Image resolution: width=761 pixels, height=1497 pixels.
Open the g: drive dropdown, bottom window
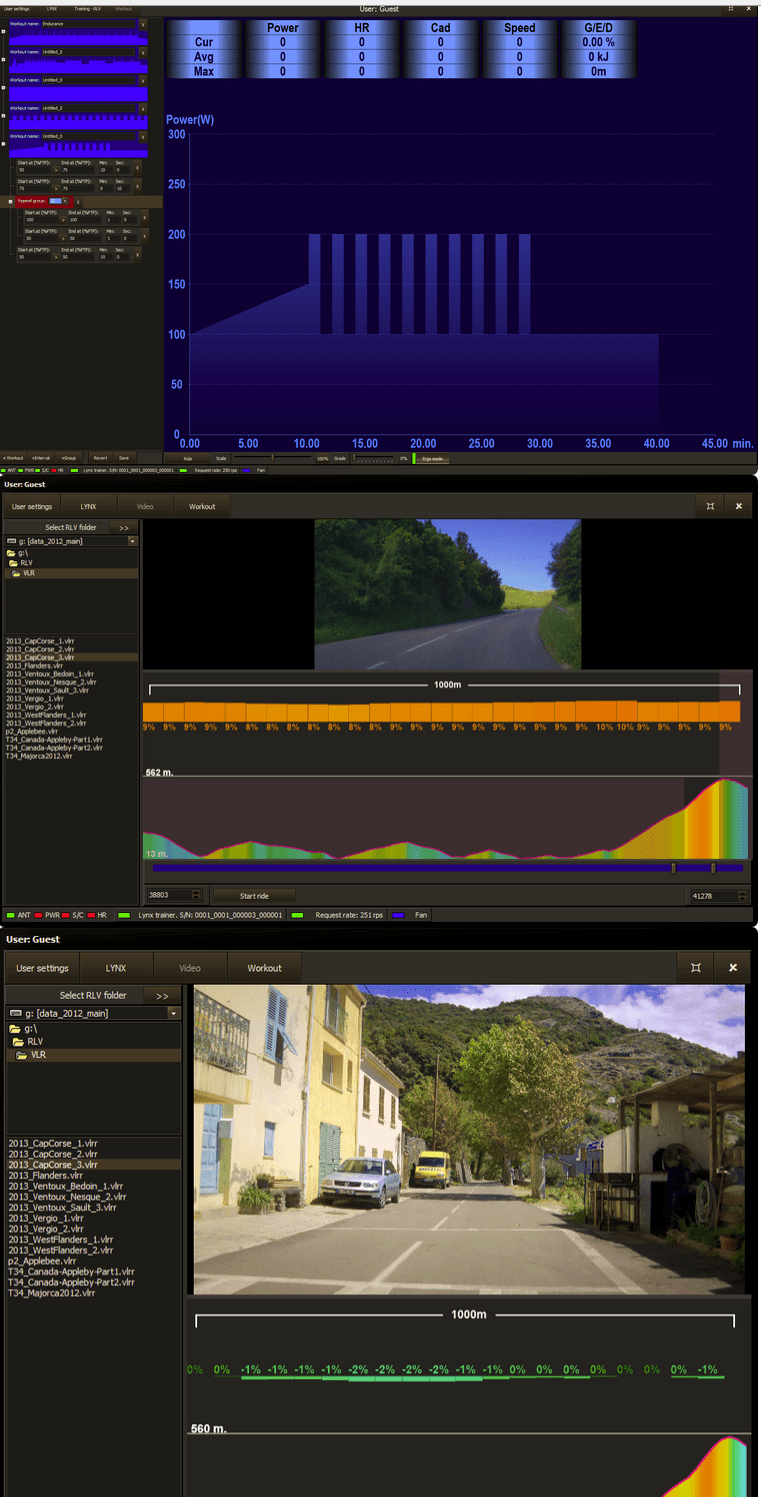click(x=173, y=1013)
